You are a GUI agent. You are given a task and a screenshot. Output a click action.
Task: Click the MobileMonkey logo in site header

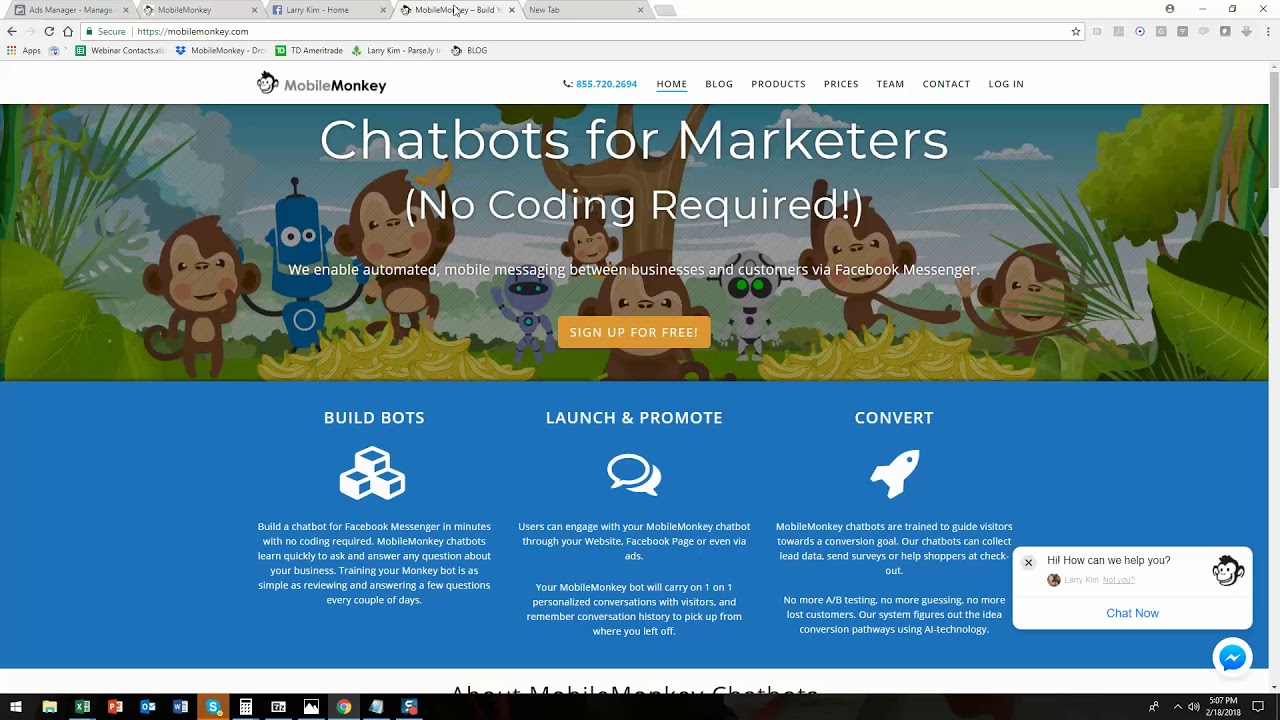click(x=321, y=84)
